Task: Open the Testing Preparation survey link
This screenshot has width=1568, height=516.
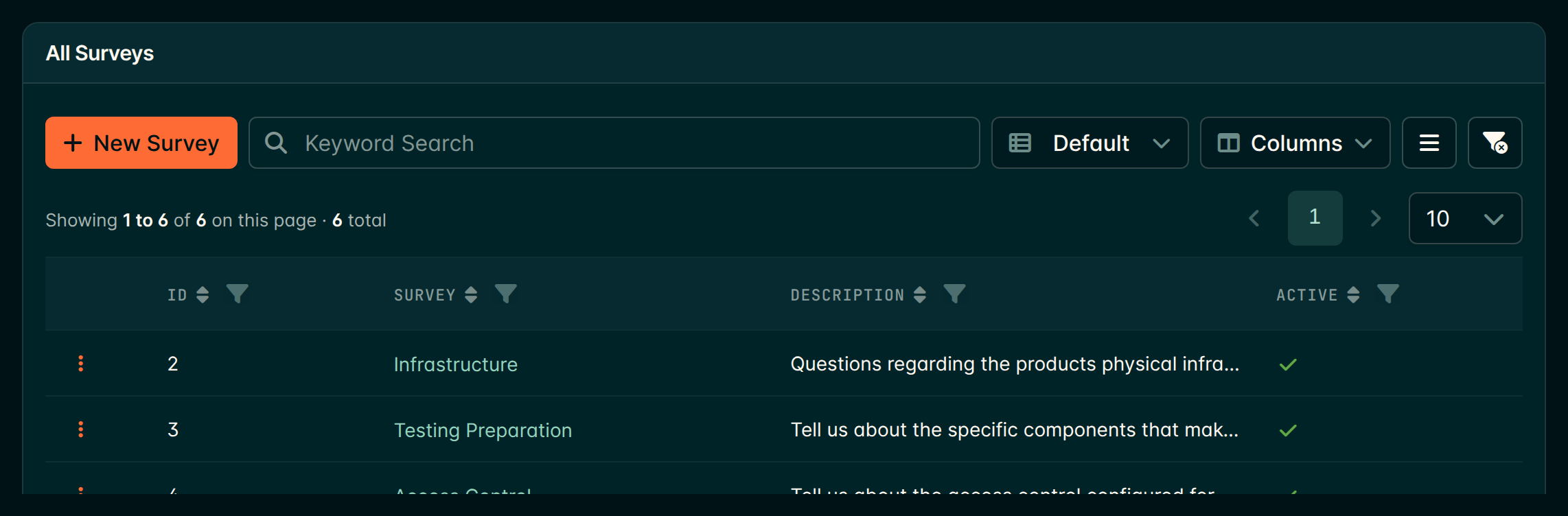Action: pos(483,430)
